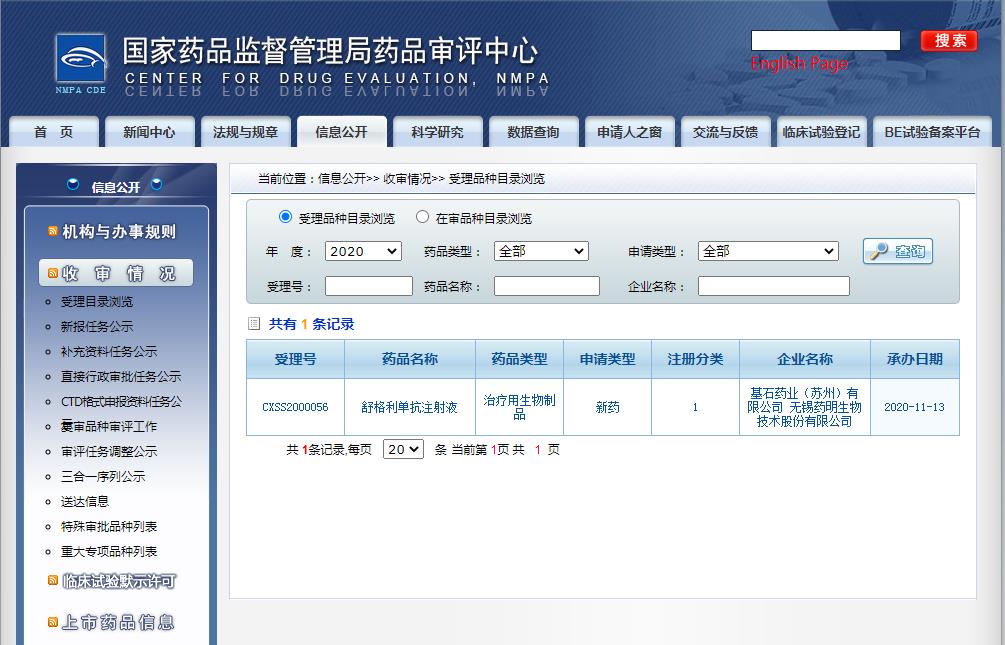Click the orange icon beside 临床试验默示许可
This screenshot has width=1005, height=645.
coord(53,581)
